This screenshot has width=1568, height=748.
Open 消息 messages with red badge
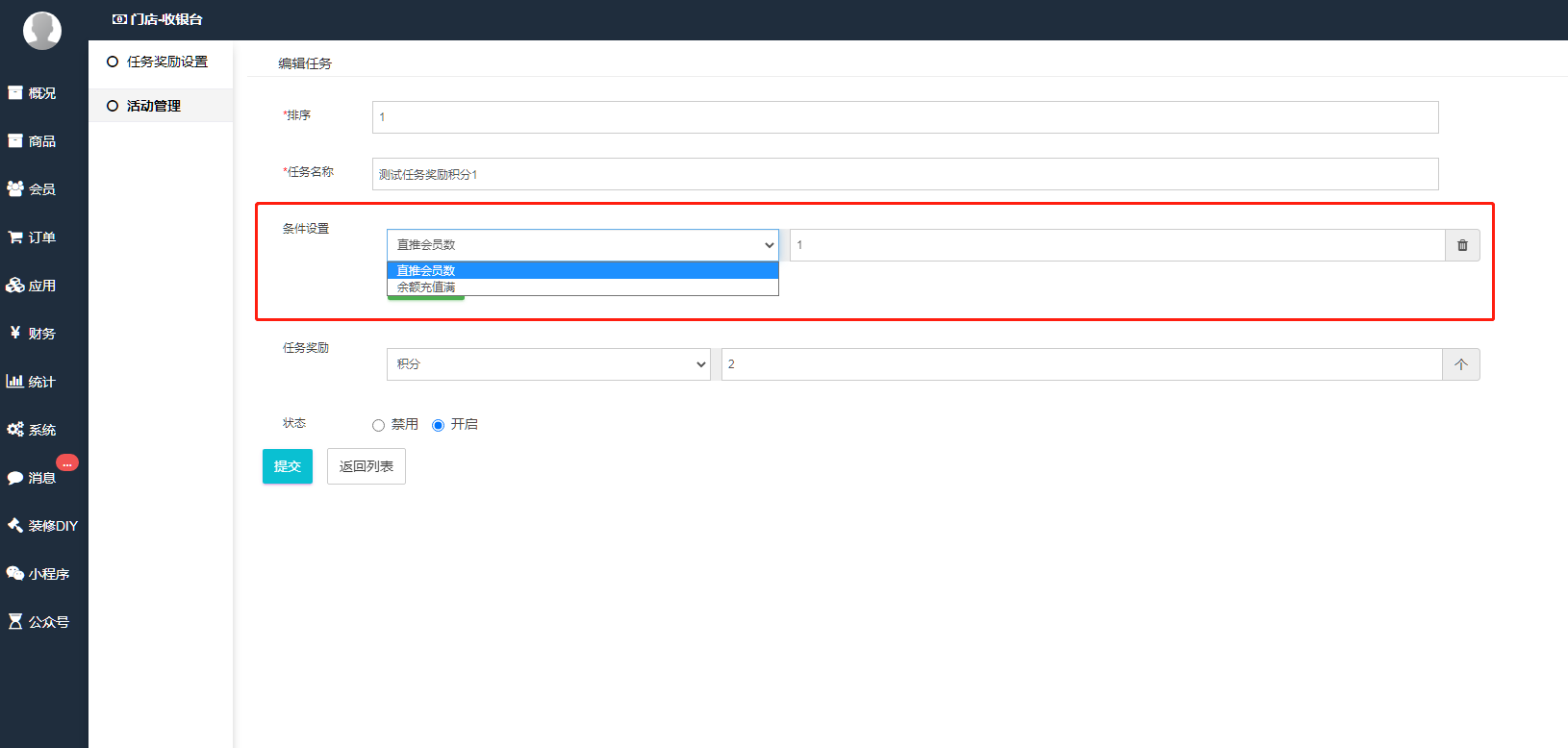pyautogui.click(x=33, y=478)
